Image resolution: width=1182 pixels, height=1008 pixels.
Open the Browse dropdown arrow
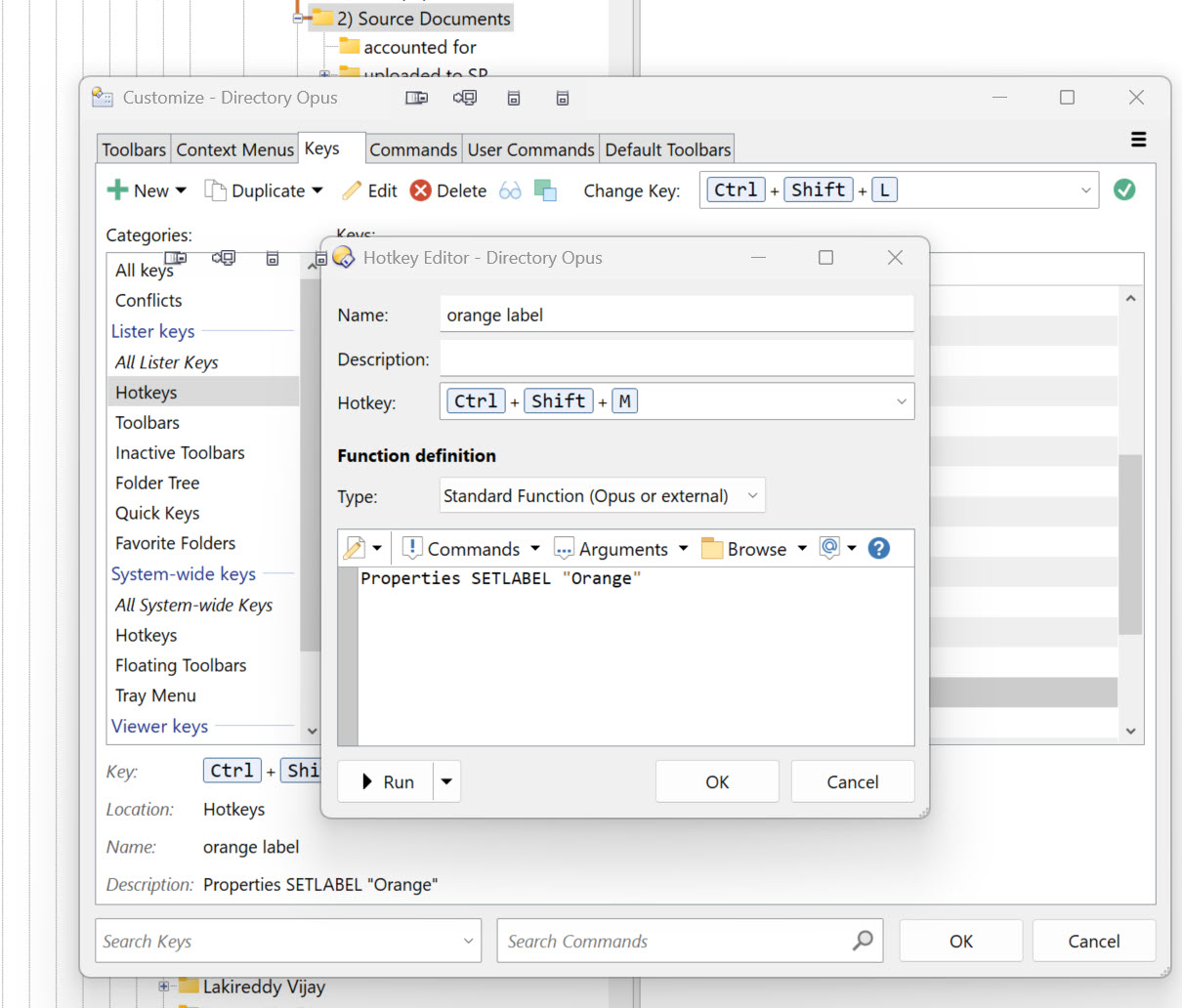(x=802, y=548)
